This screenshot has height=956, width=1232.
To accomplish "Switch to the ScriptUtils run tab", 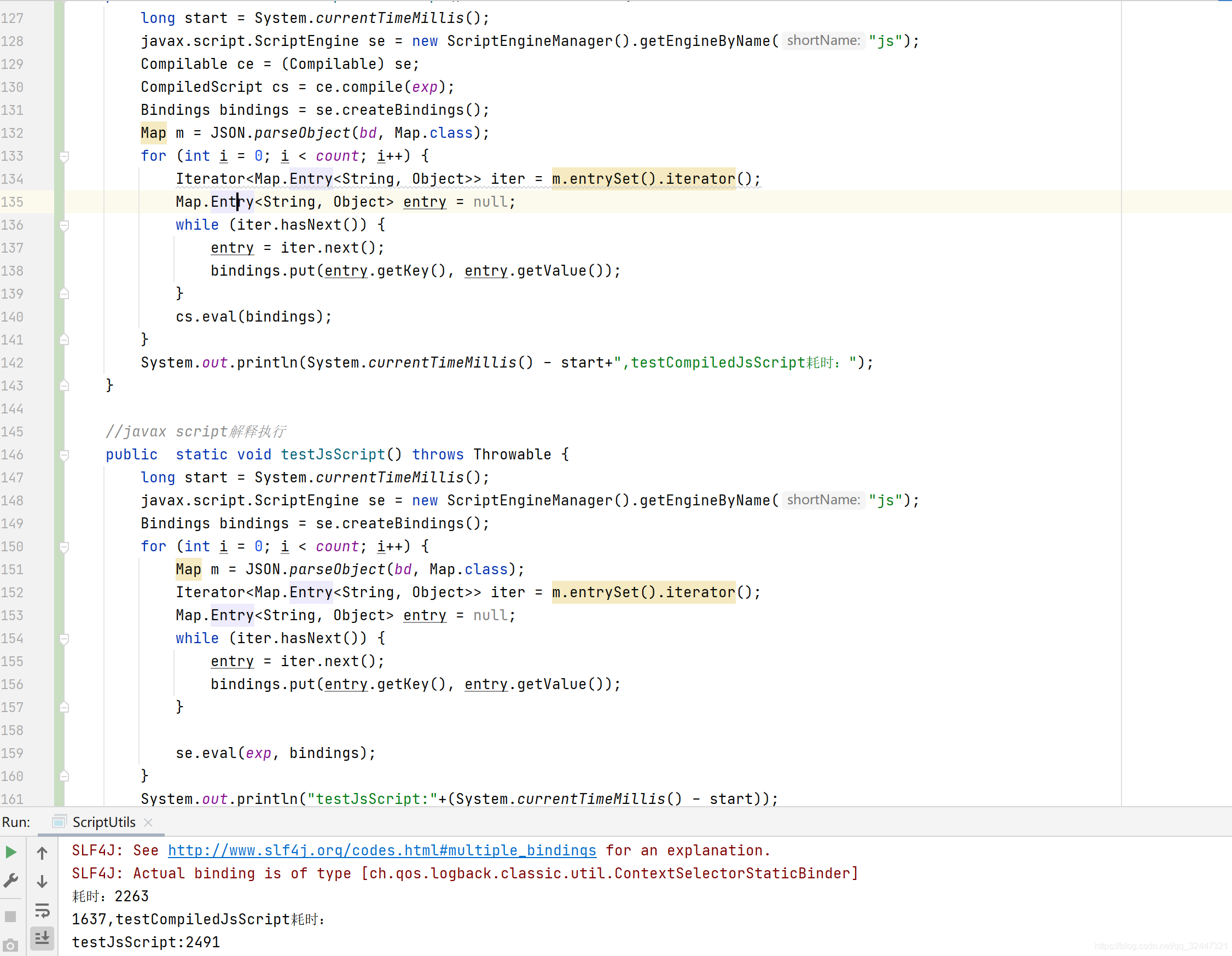I will (103, 823).
